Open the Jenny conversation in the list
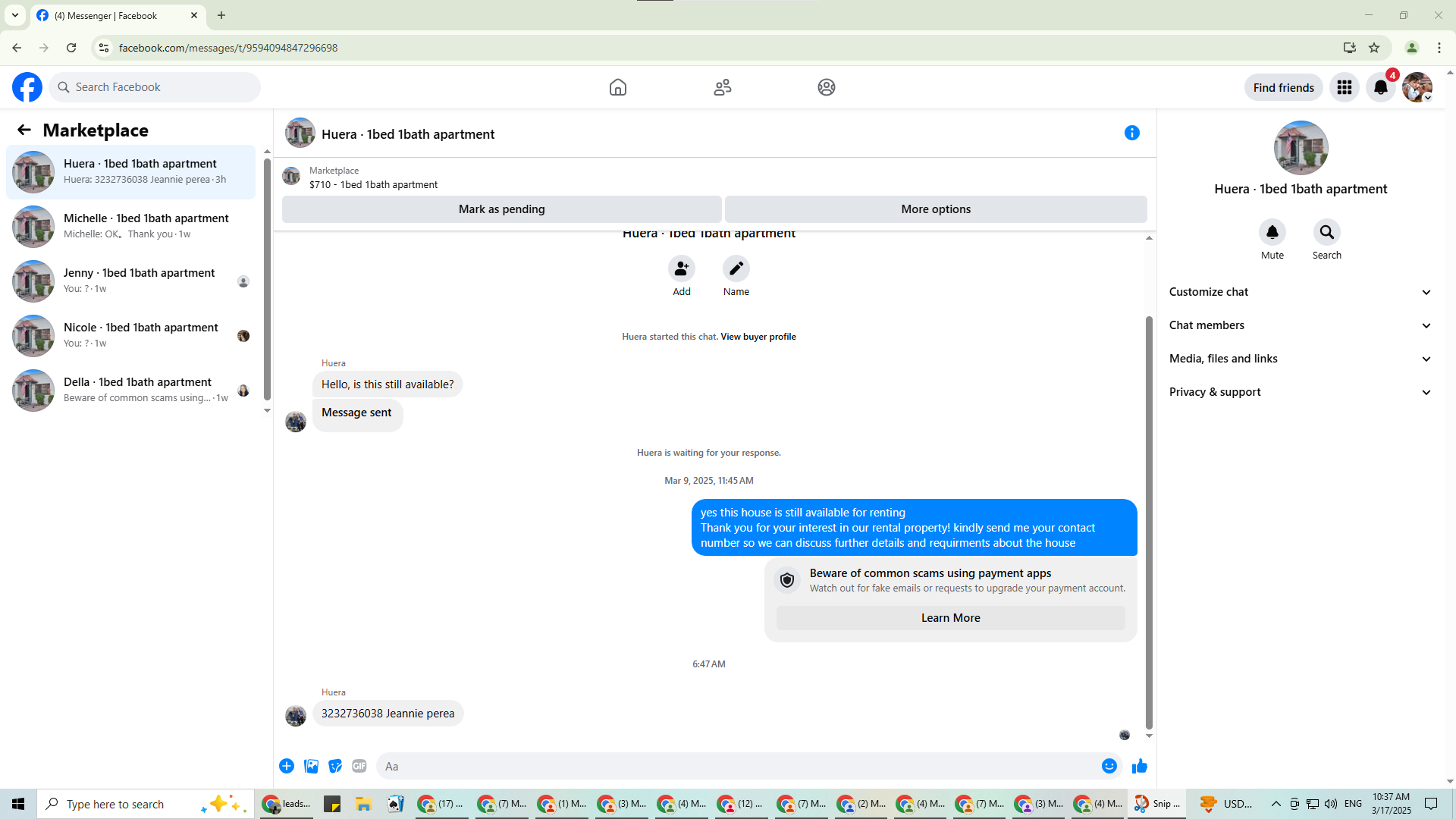Viewport: 1456px width, 819px height. coord(131,281)
